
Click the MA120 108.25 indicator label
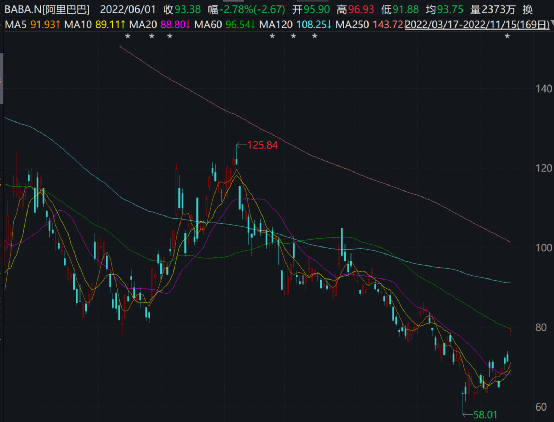tap(295, 24)
